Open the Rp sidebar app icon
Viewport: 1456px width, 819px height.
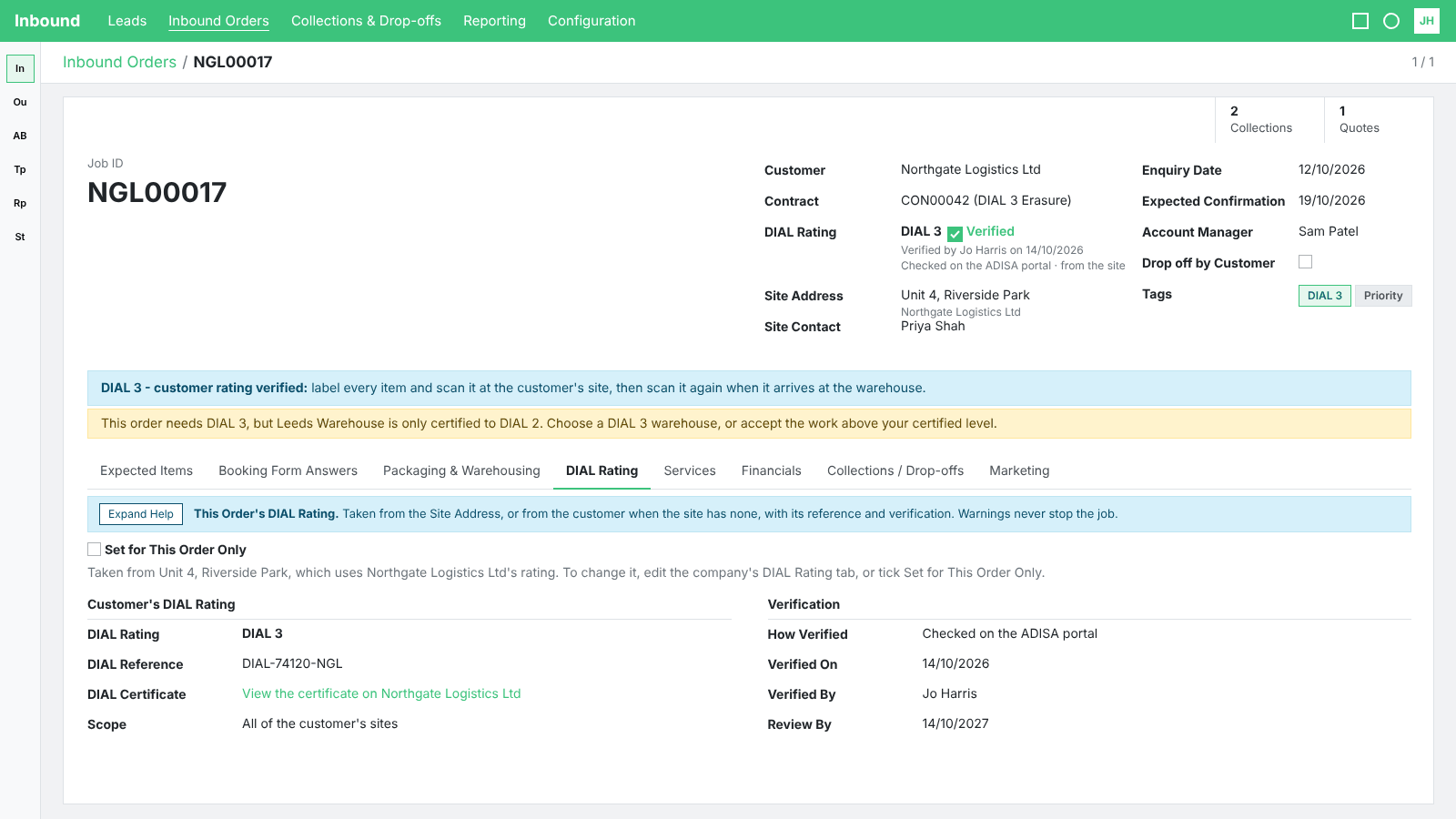click(x=20, y=203)
